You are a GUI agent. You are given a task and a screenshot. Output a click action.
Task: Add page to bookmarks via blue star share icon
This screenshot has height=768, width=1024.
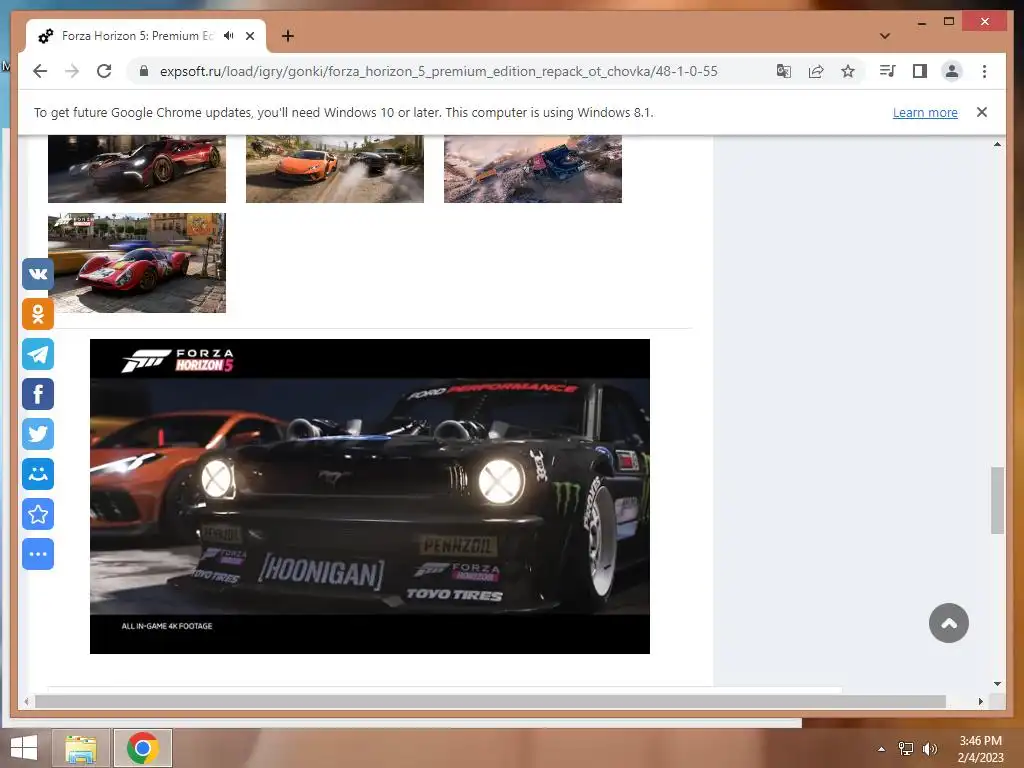(38, 514)
